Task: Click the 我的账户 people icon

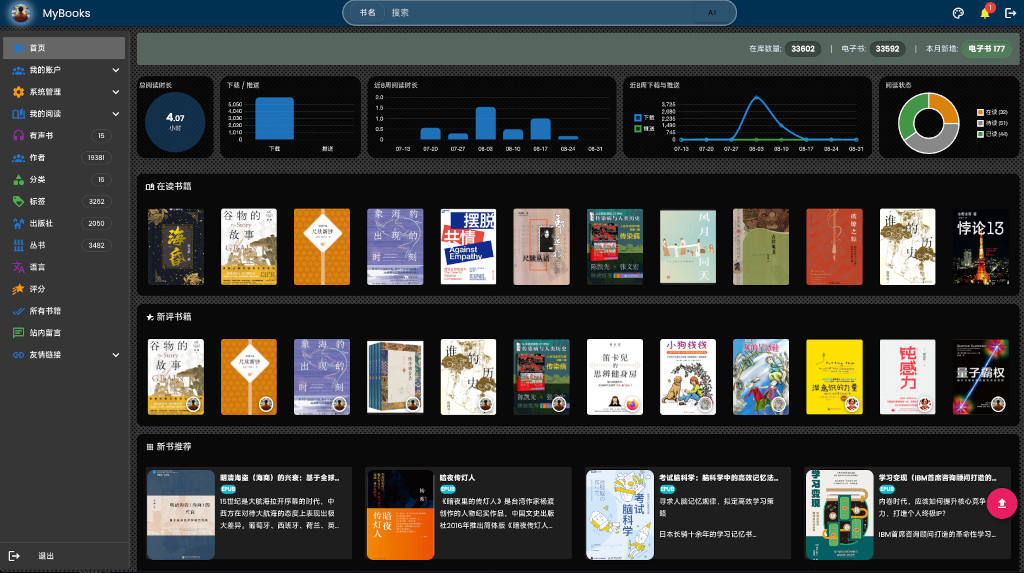Action: (18, 70)
